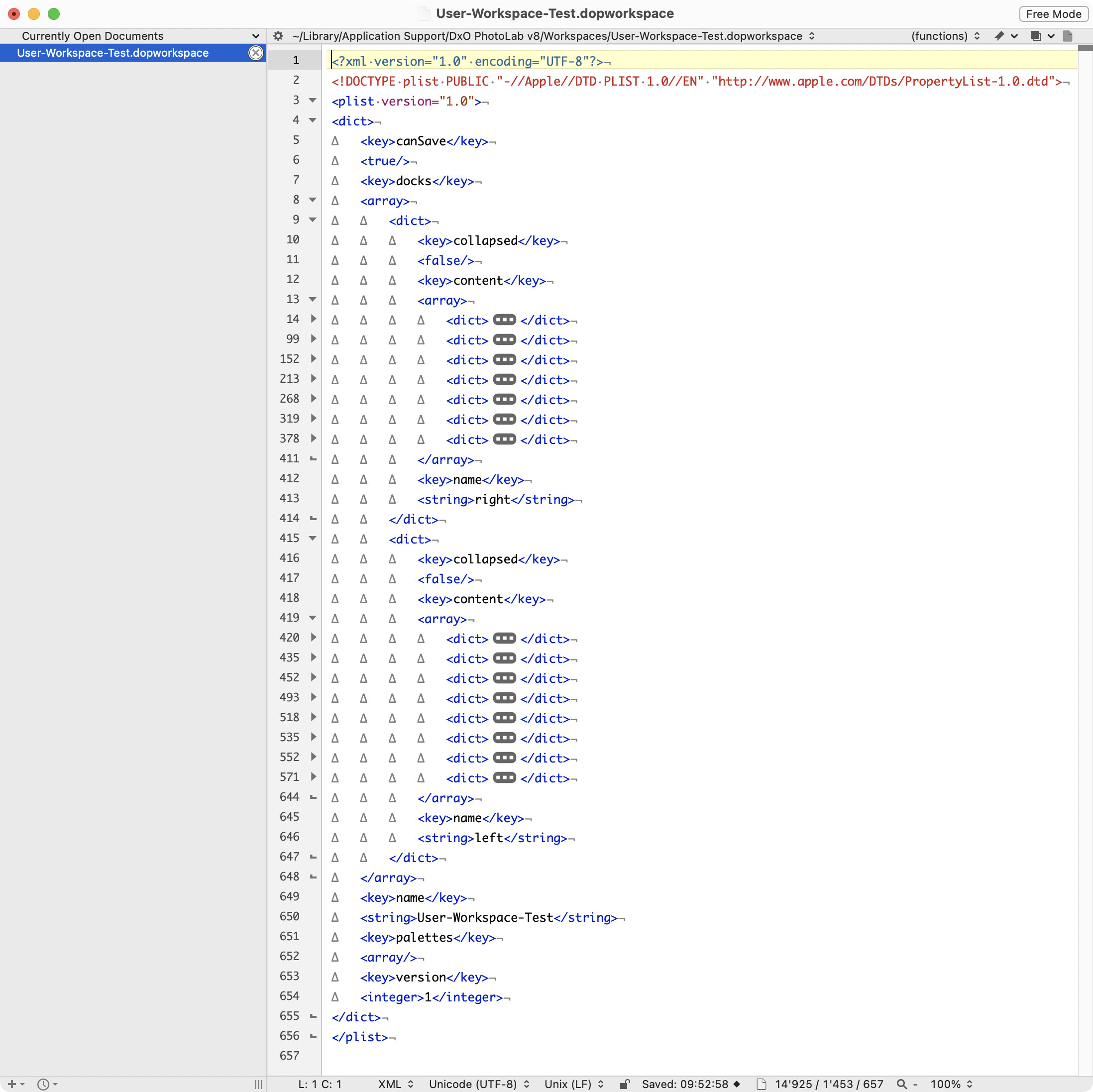Click the document statistics page icon

pos(762,1084)
